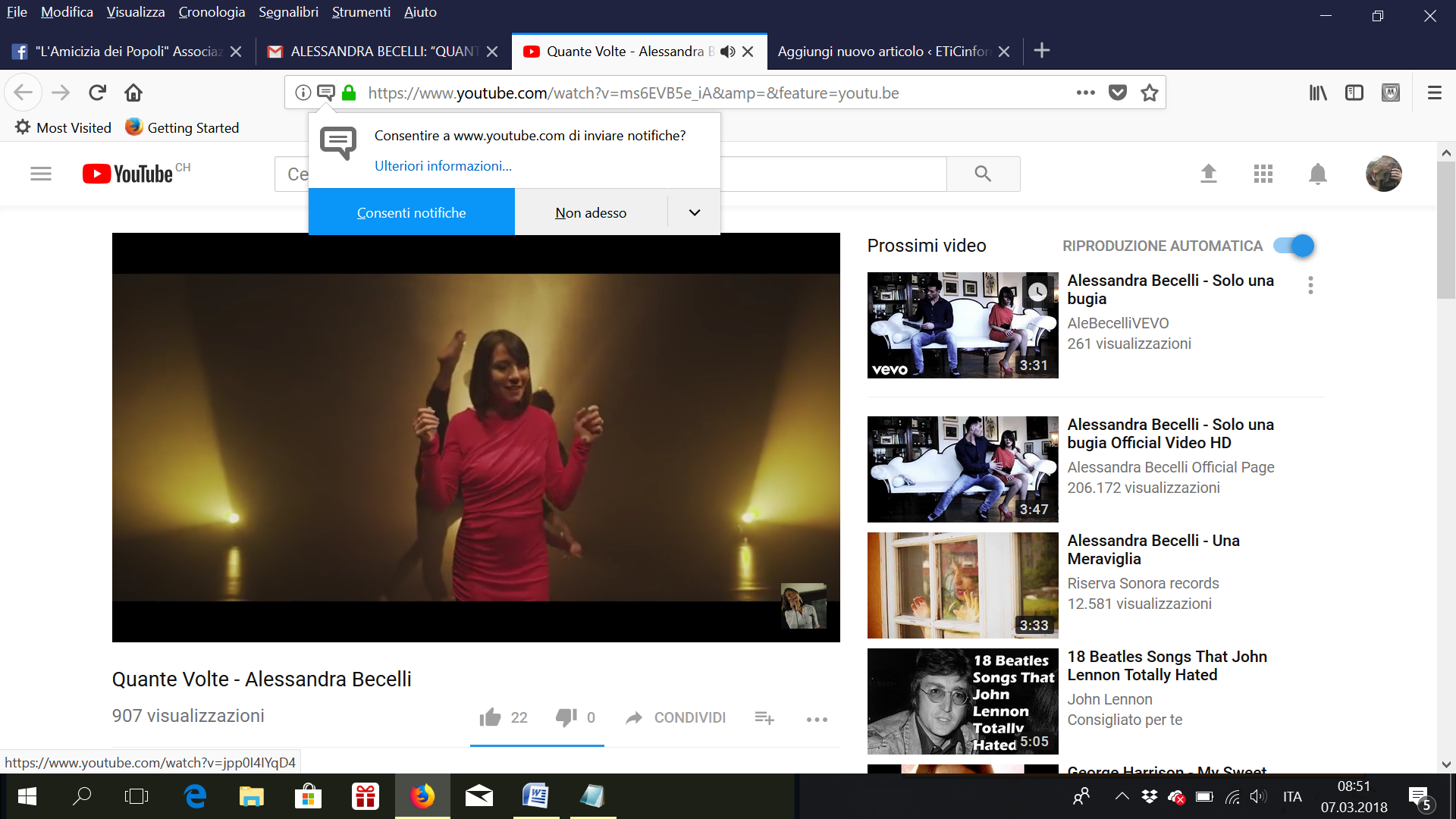Open Microsoft Edge from taskbar

(195, 796)
